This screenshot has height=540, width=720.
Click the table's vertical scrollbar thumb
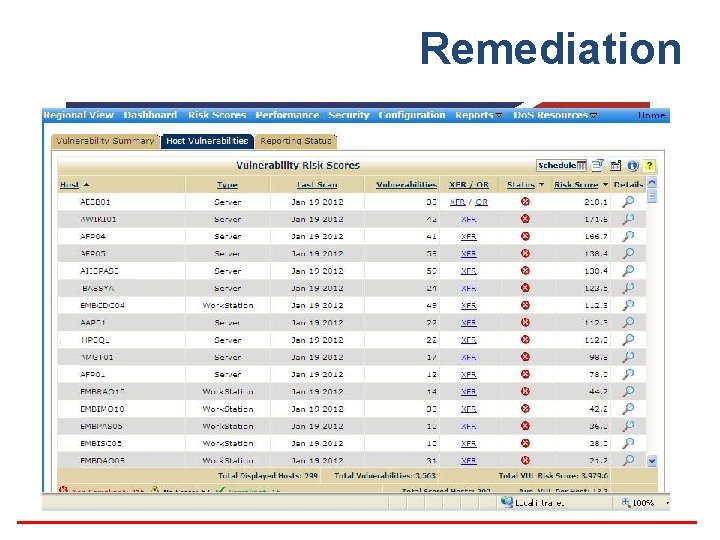coord(652,196)
